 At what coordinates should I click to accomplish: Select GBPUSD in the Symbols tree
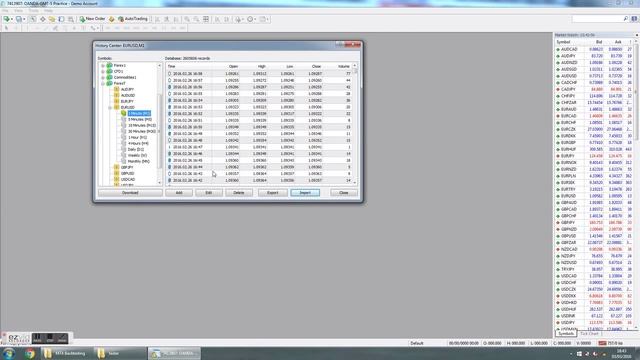tap(128, 173)
